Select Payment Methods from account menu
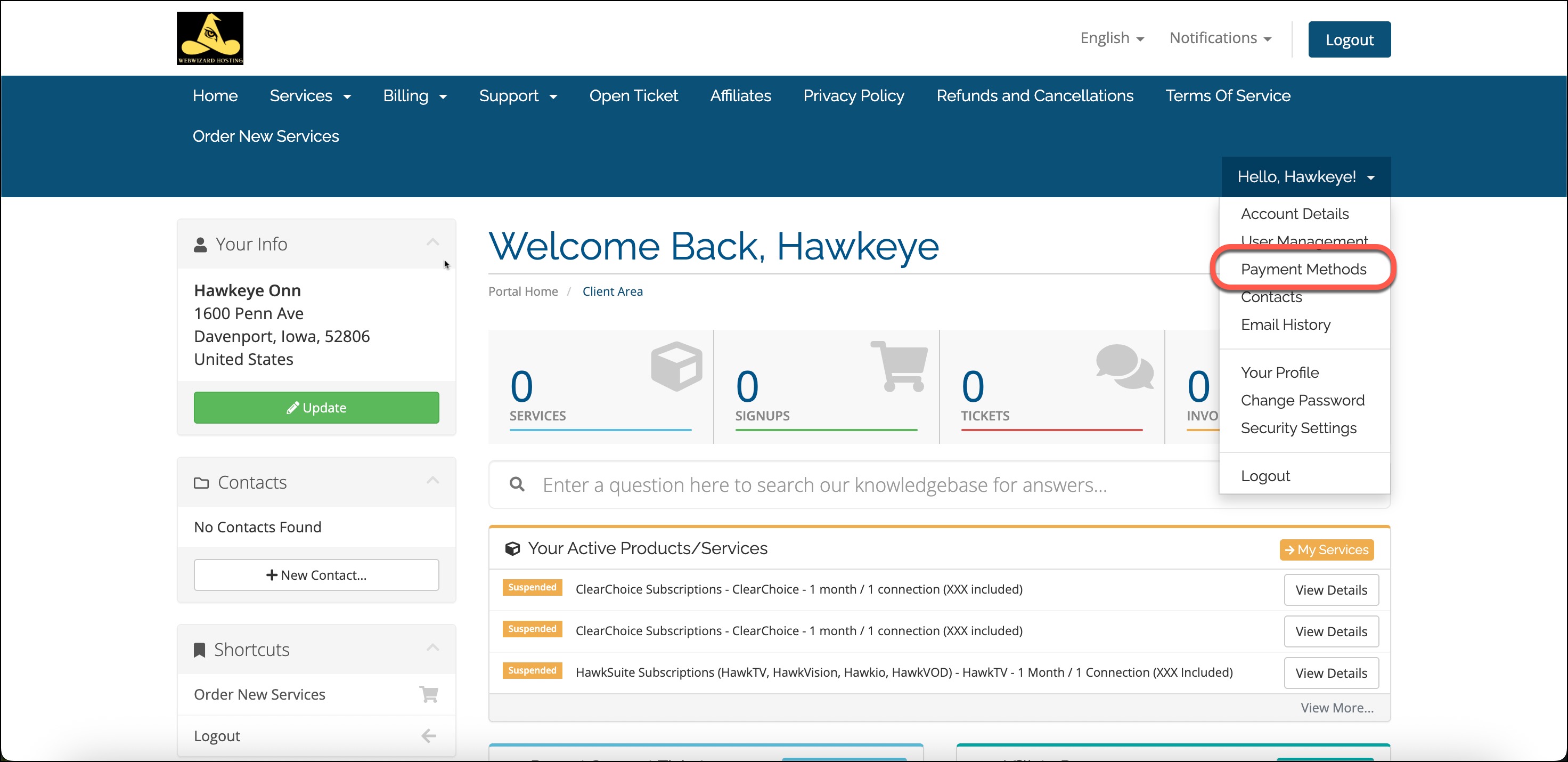This screenshot has height=762, width=1568. 1303,269
